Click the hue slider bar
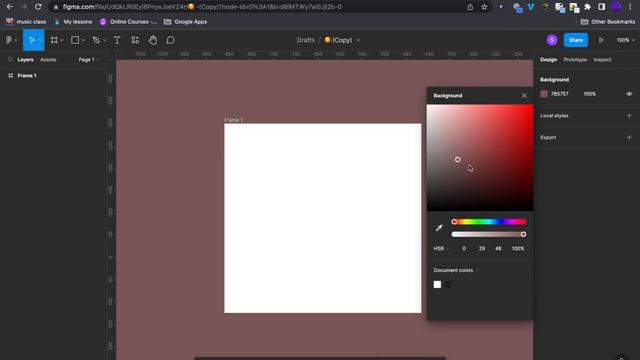640x360 pixels. click(489, 222)
